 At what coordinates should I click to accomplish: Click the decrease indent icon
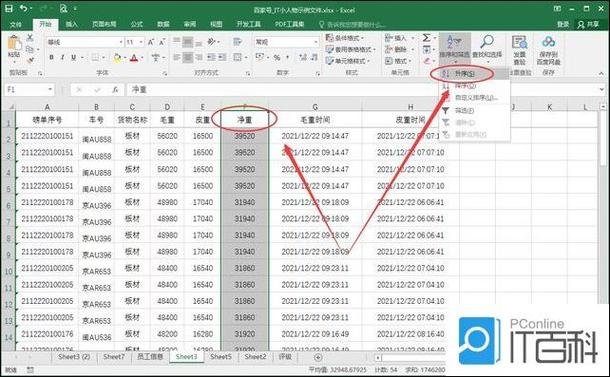click(x=211, y=58)
